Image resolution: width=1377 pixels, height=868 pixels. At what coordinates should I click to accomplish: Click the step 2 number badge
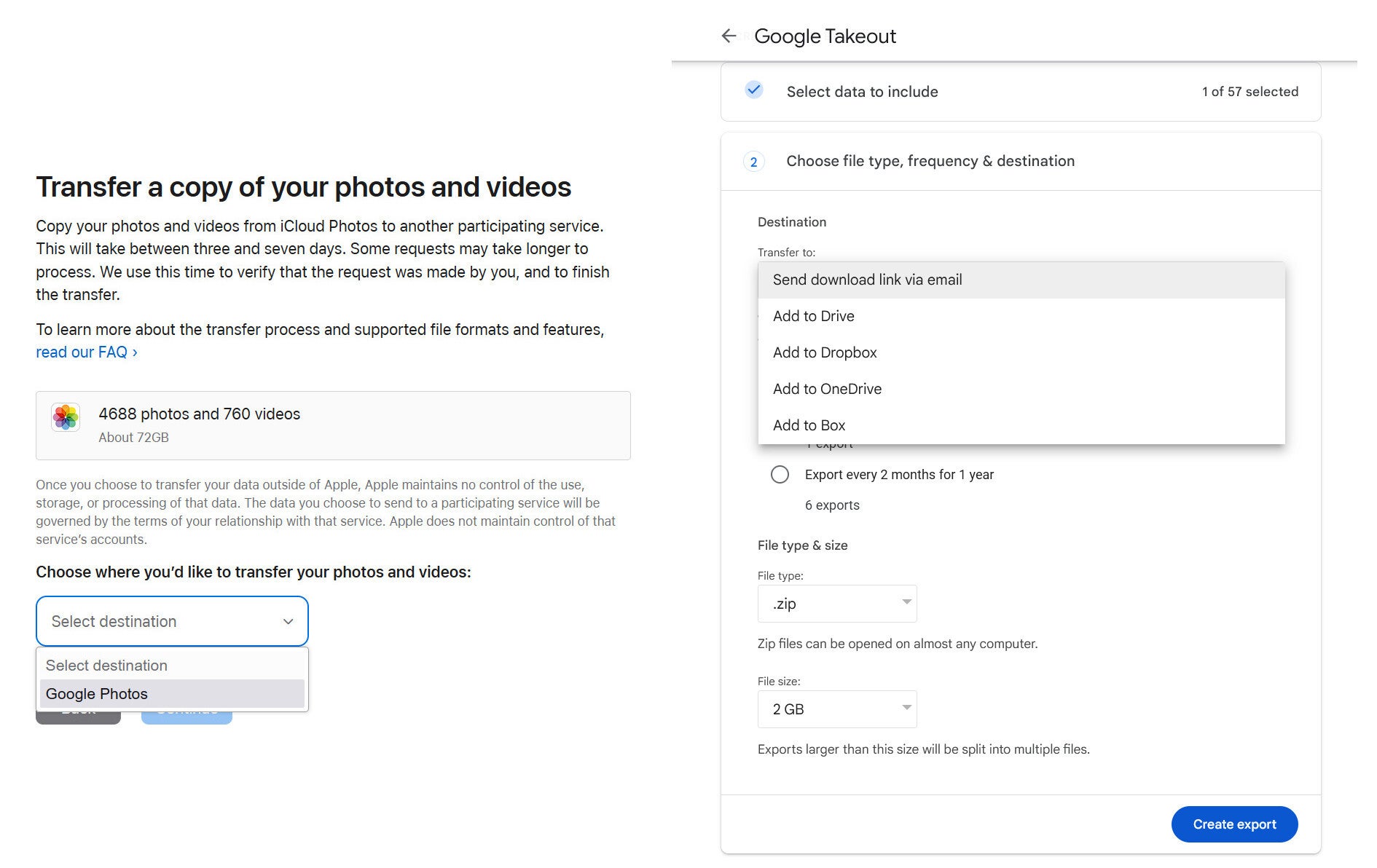[753, 162]
